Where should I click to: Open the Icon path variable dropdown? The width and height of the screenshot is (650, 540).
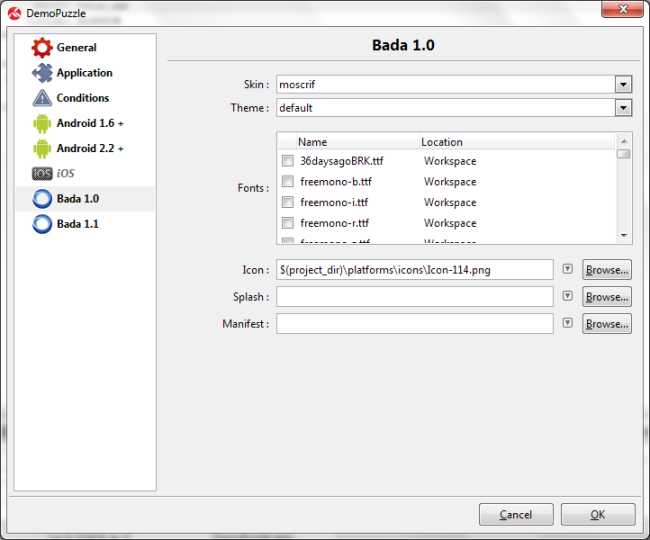(x=568, y=269)
